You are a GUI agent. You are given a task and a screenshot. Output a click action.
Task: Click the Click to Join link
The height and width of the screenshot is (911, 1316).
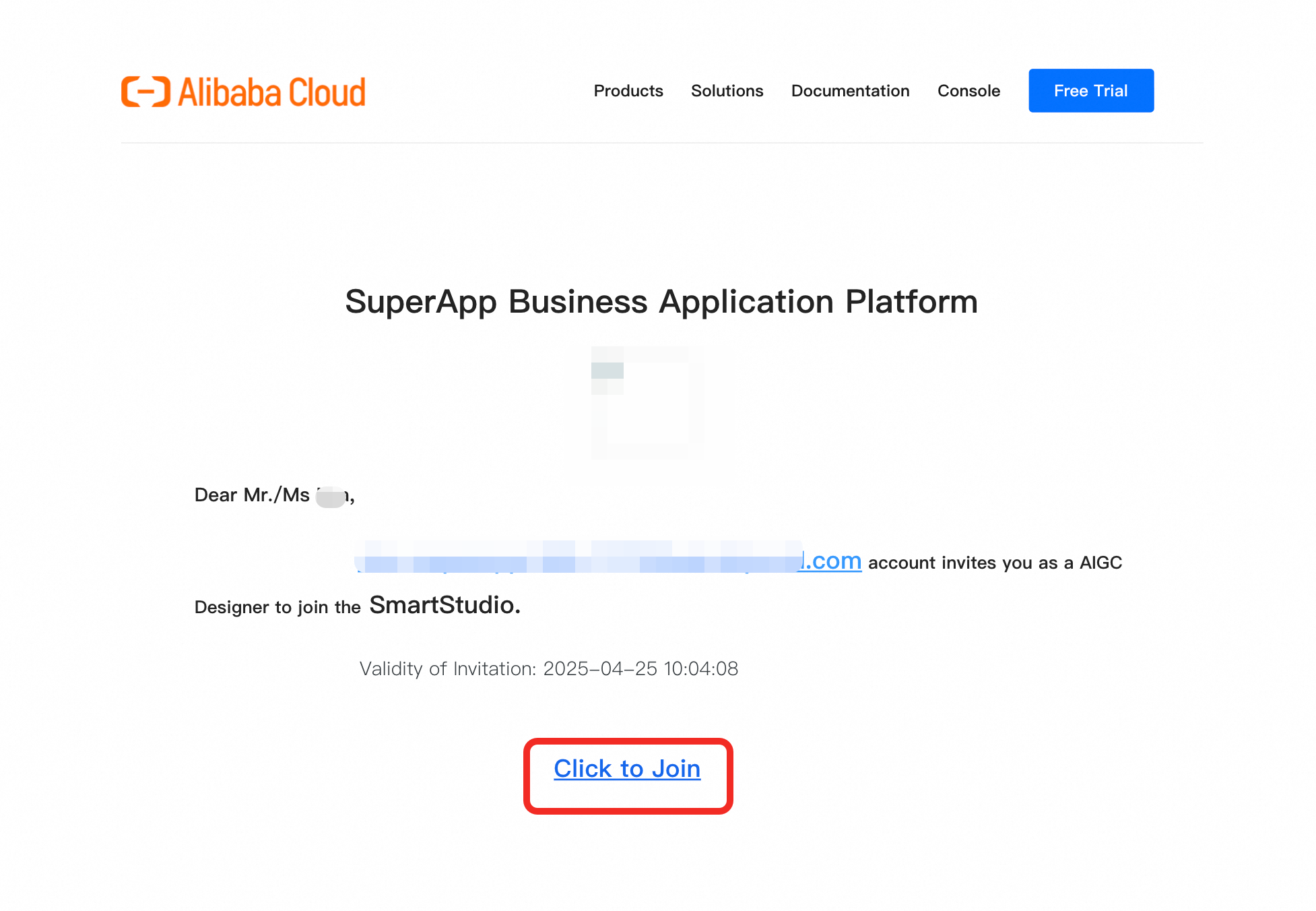(627, 769)
